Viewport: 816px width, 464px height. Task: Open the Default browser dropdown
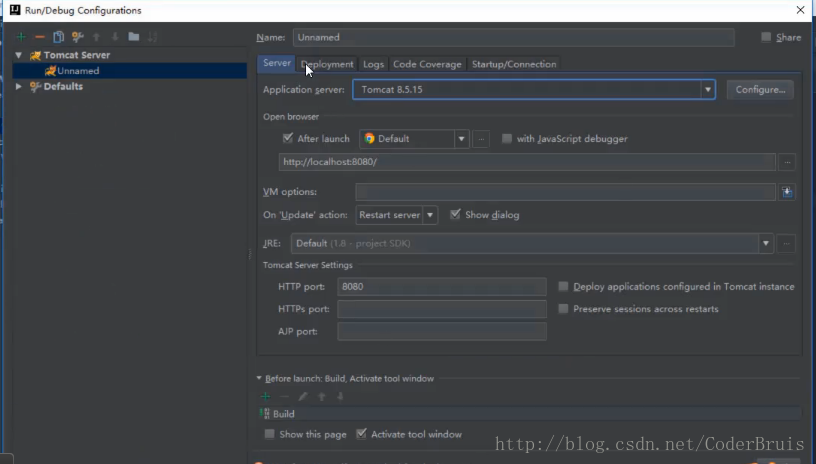click(x=461, y=139)
